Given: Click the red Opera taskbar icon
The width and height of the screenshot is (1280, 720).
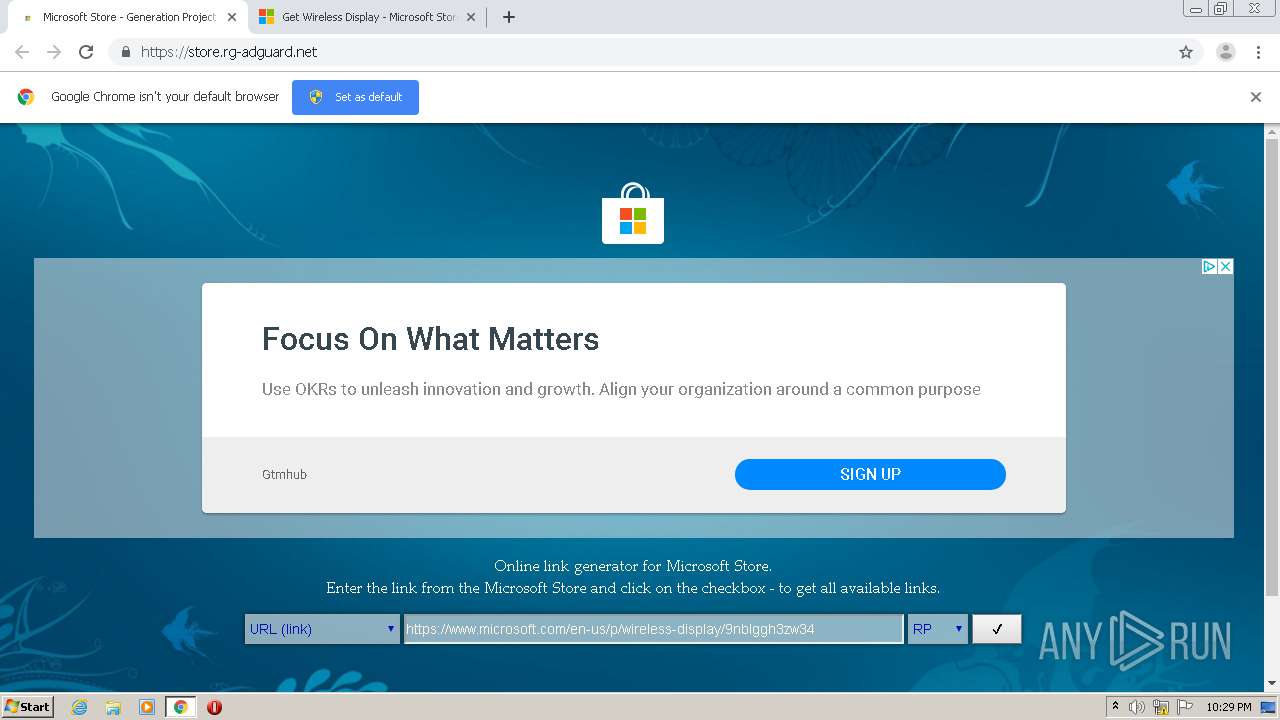Looking at the screenshot, I should pos(214,707).
